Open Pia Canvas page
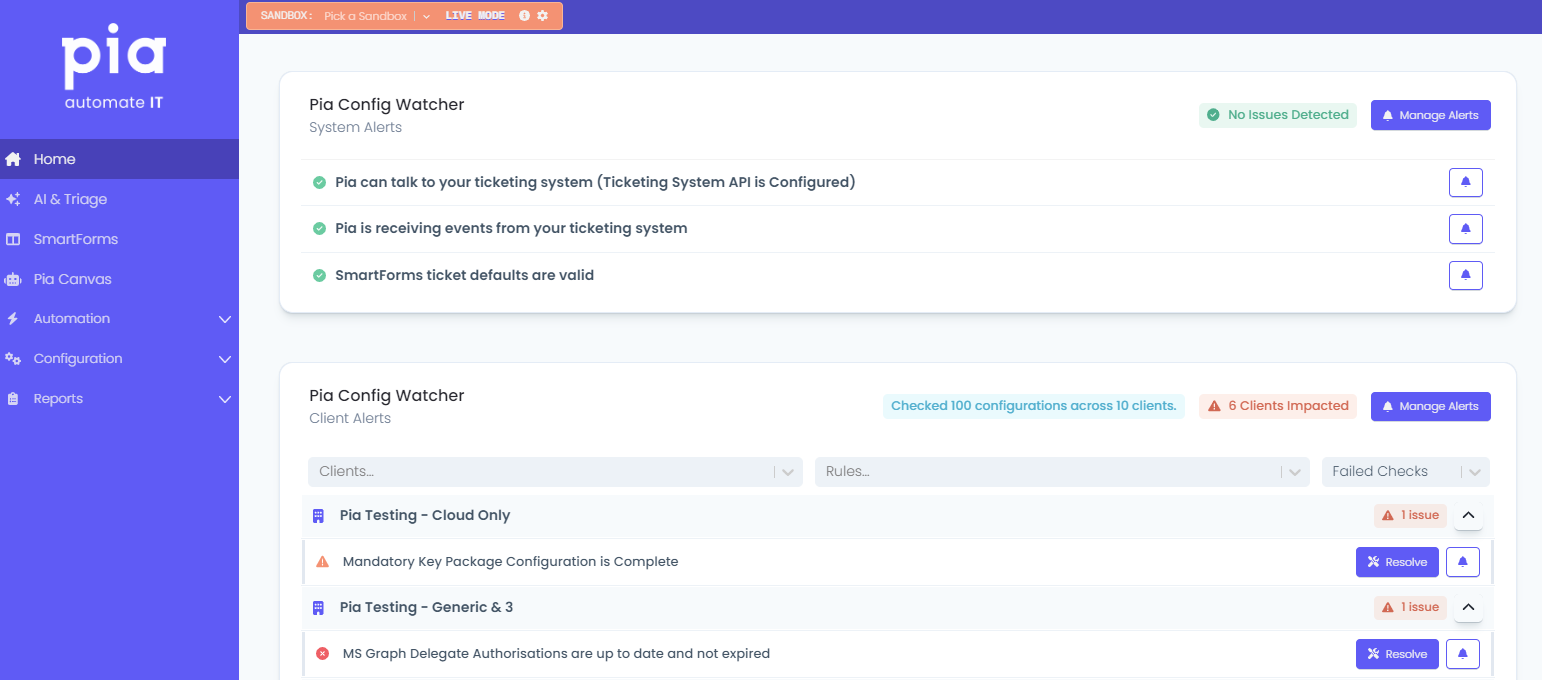Image resolution: width=1542 pixels, height=680 pixels. coord(119,279)
